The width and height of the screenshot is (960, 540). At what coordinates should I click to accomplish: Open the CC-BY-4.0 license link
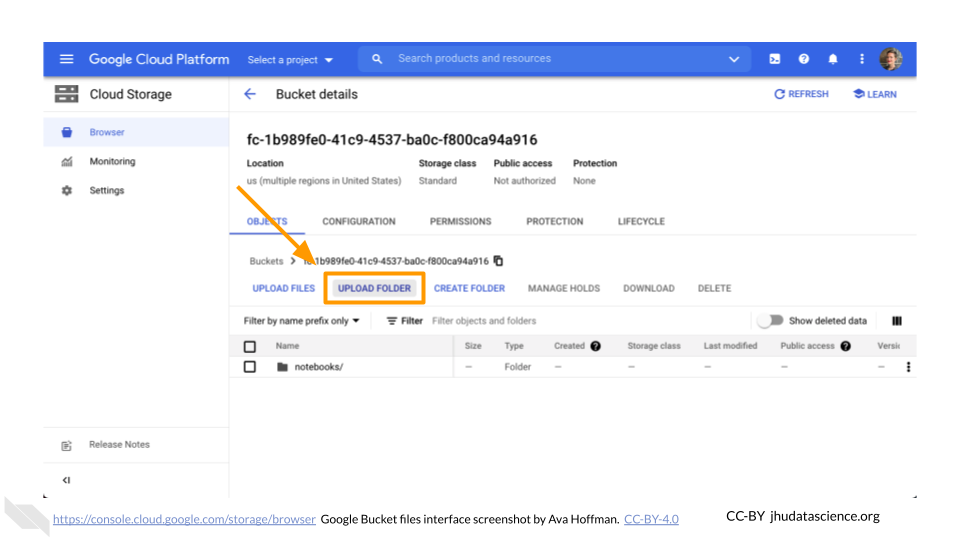(x=651, y=519)
